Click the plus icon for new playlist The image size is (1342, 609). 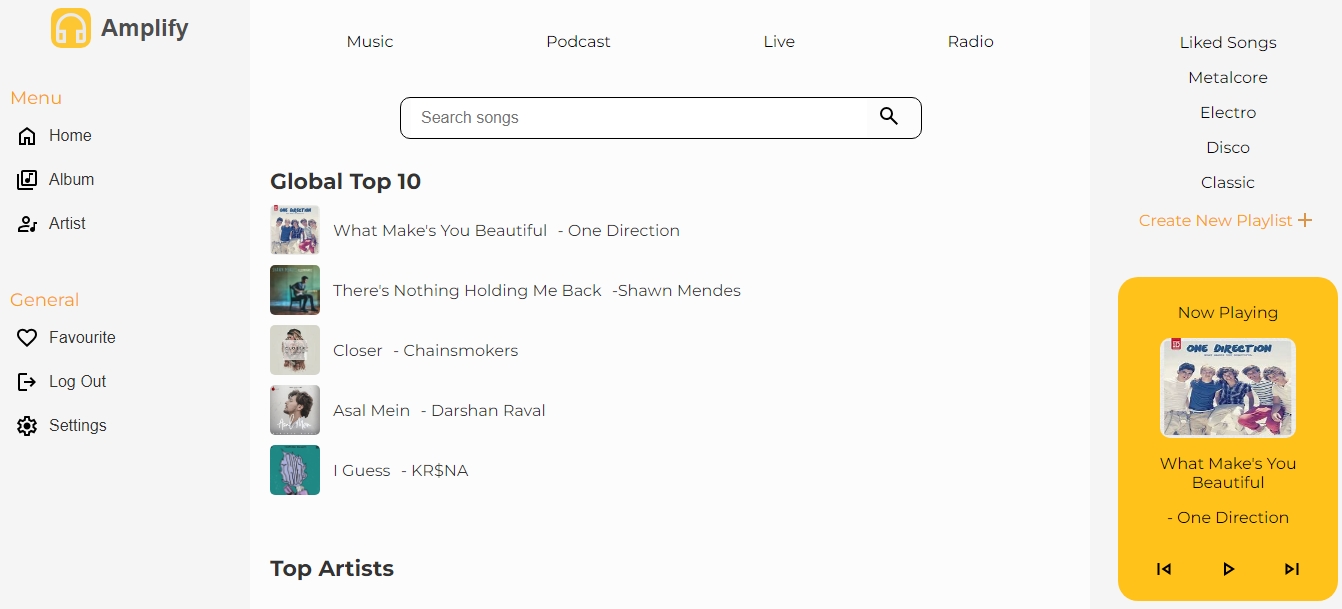click(x=1305, y=220)
